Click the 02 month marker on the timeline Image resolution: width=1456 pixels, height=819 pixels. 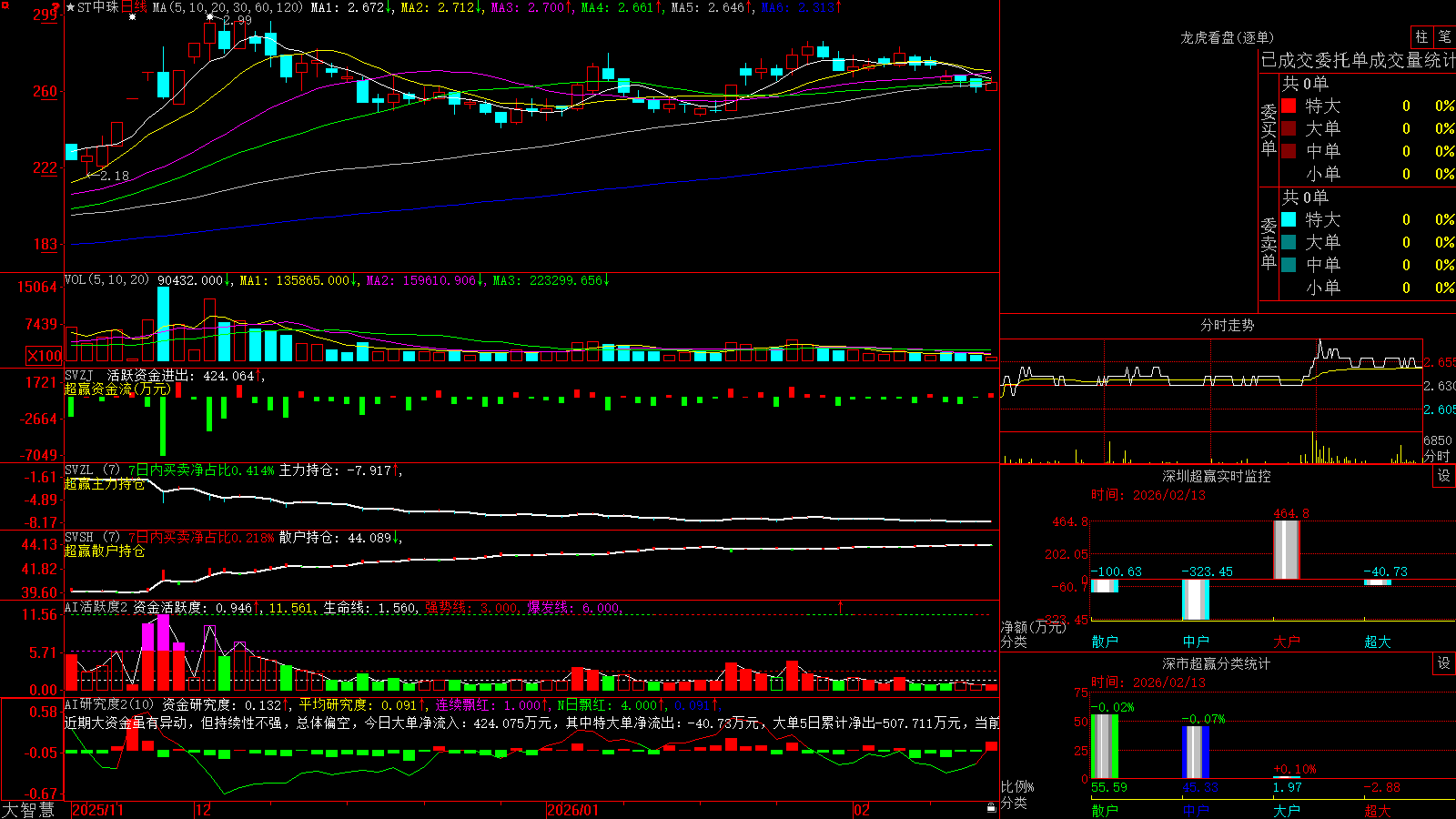[862, 810]
